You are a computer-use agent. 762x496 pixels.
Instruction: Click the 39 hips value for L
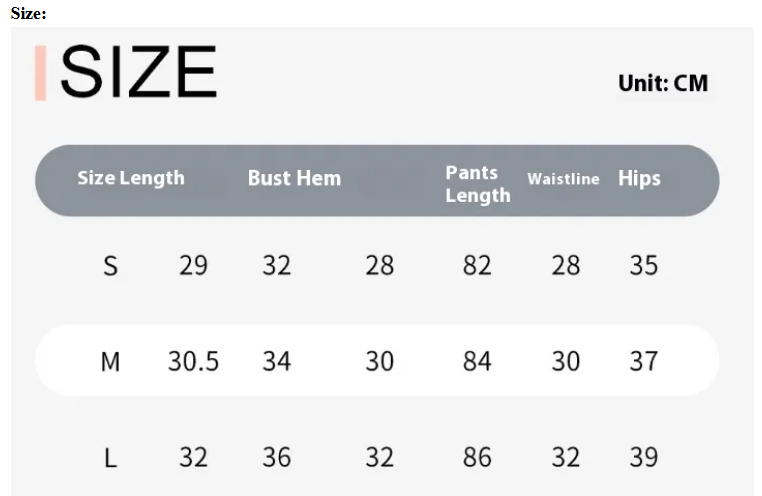(x=643, y=458)
